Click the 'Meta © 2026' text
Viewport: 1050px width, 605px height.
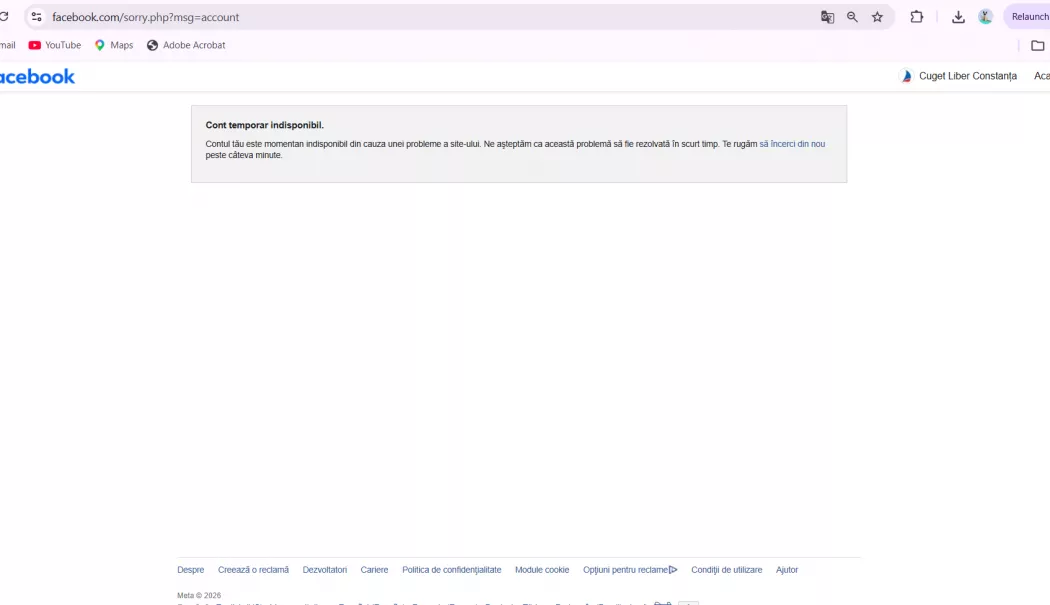point(199,596)
